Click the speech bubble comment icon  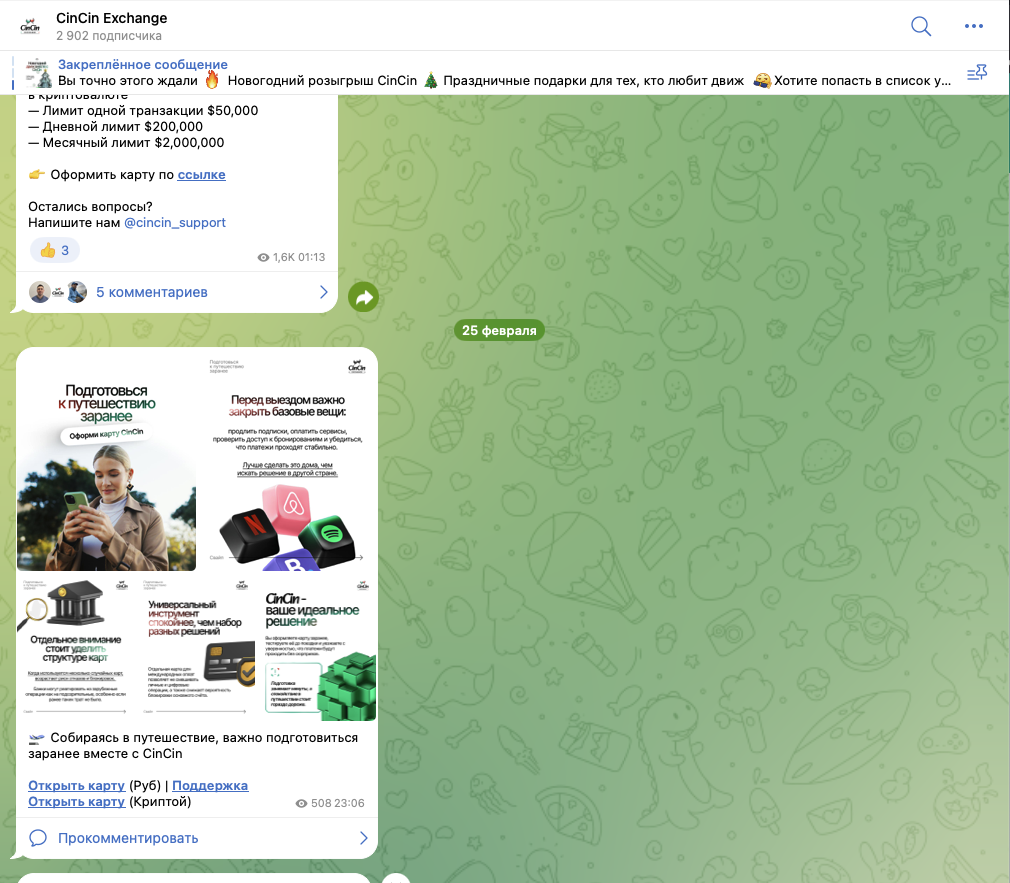[39, 838]
